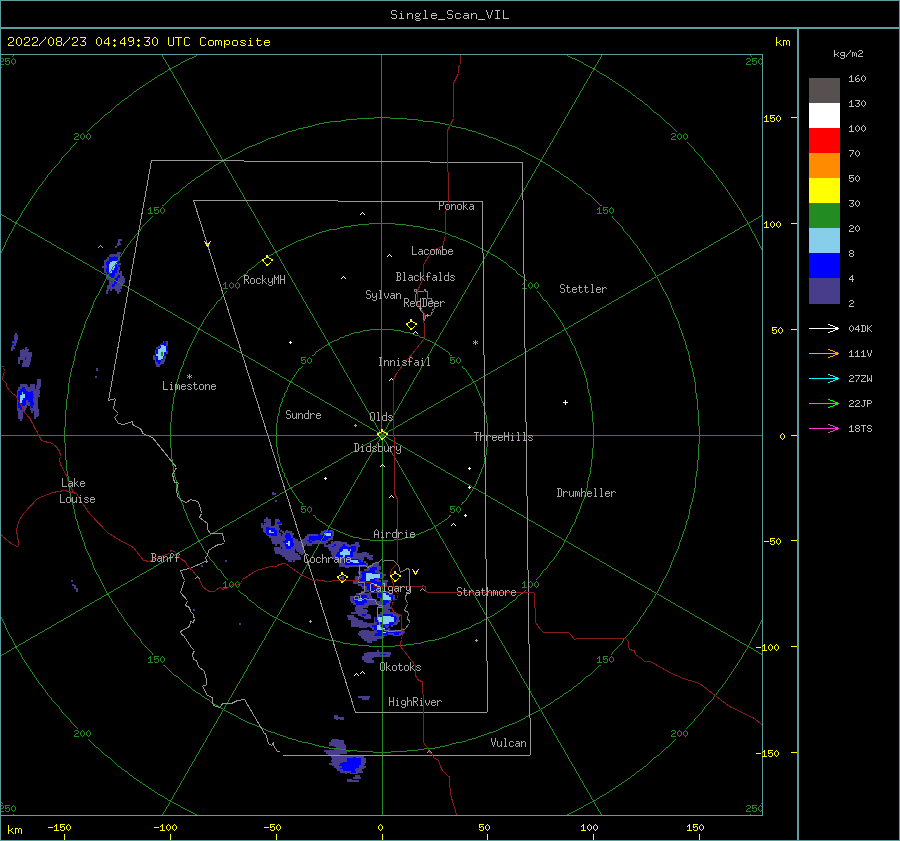Click the cyan 27ZW arrow in legend
Image resolution: width=900 pixels, height=841 pixels.
[x=824, y=378]
